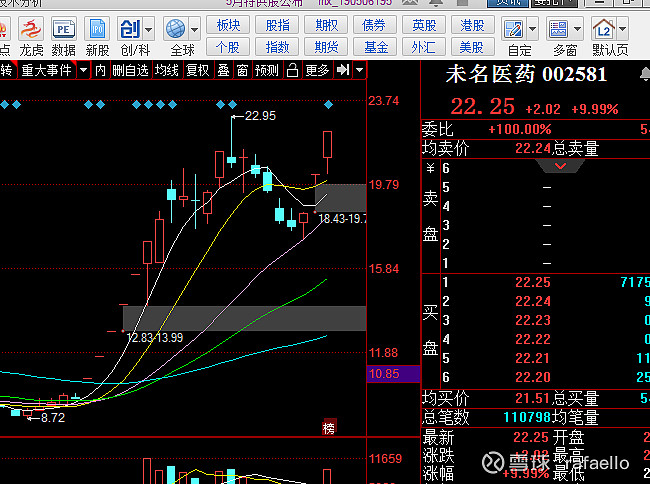Viewport: 650px width, 484px height.
Task: Select the 债券 bonds button
Action: (x=375, y=25)
